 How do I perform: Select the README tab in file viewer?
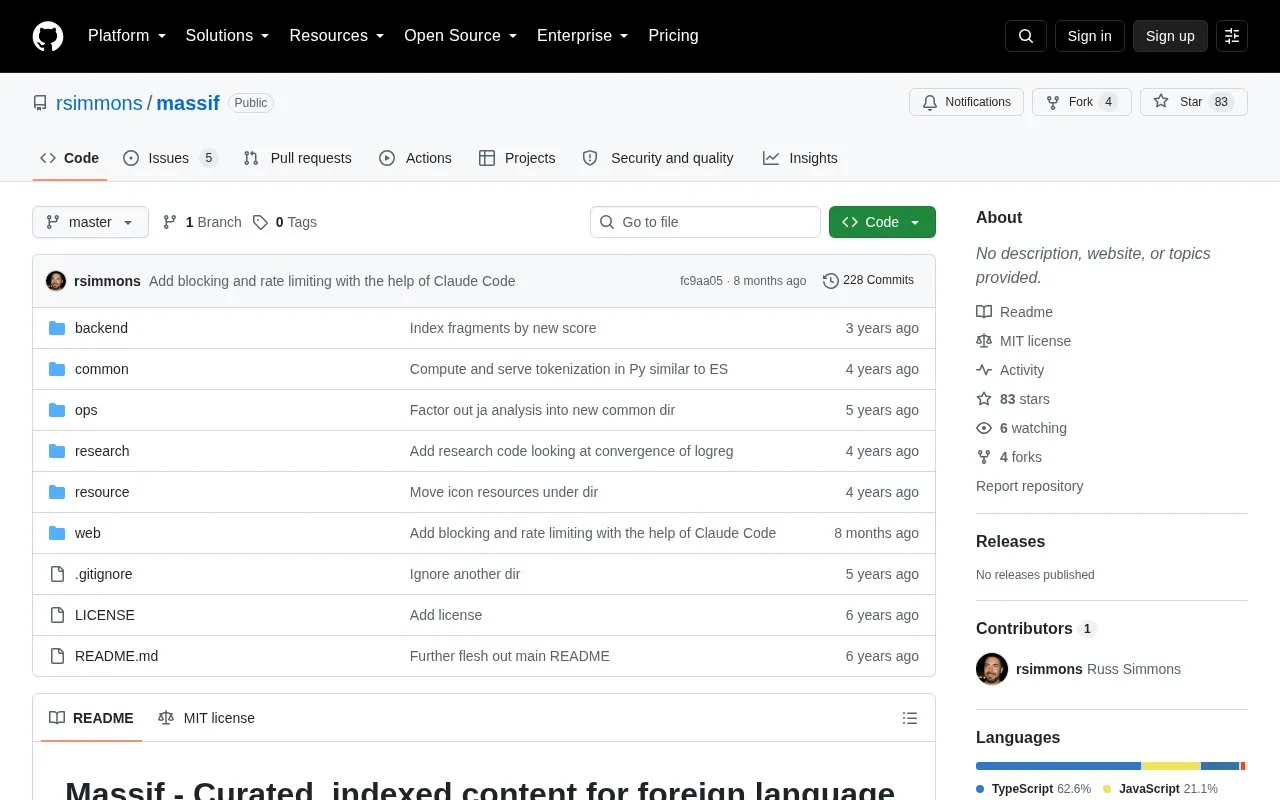coord(91,718)
